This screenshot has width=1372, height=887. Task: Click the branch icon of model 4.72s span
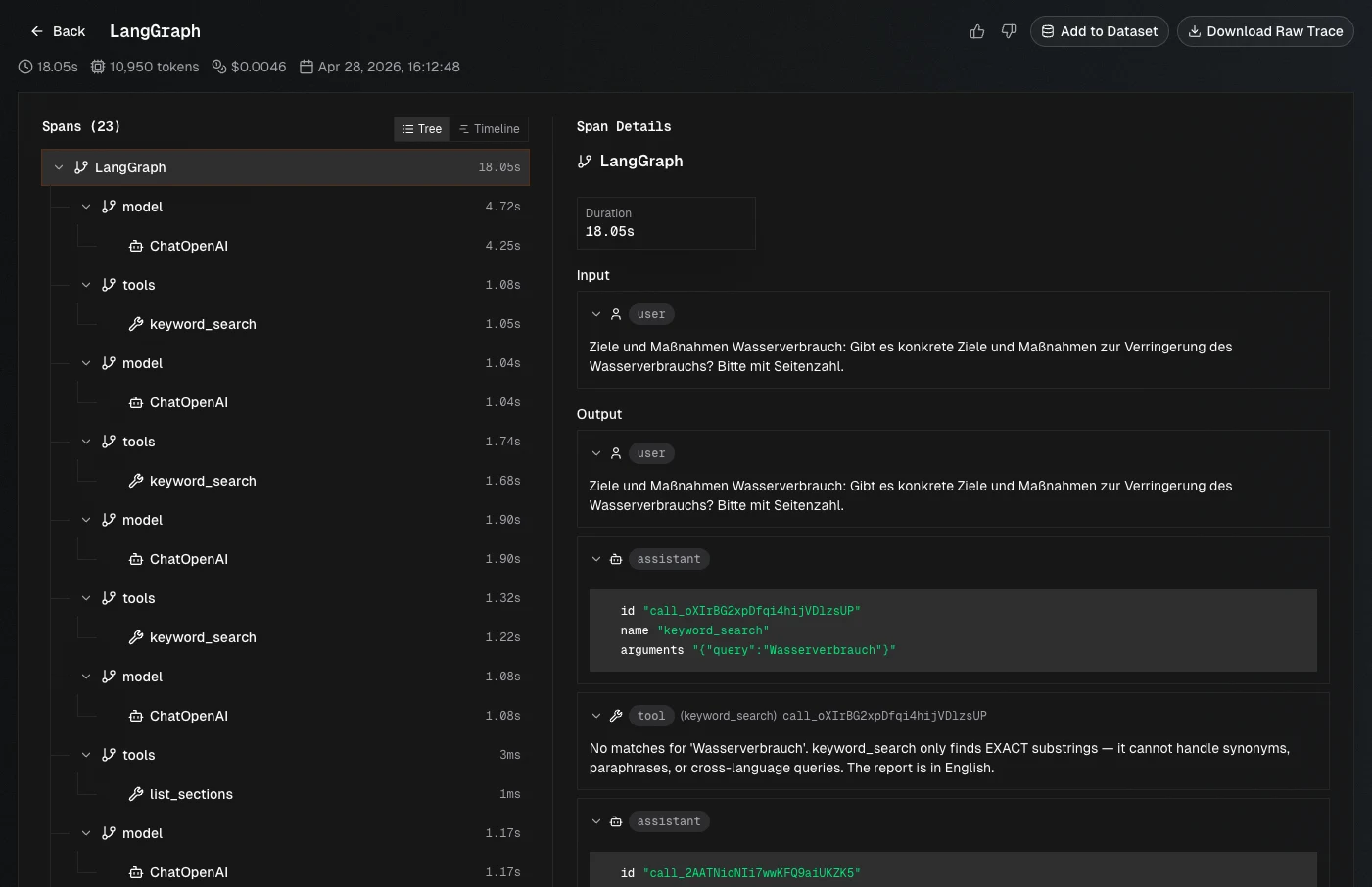click(109, 207)
